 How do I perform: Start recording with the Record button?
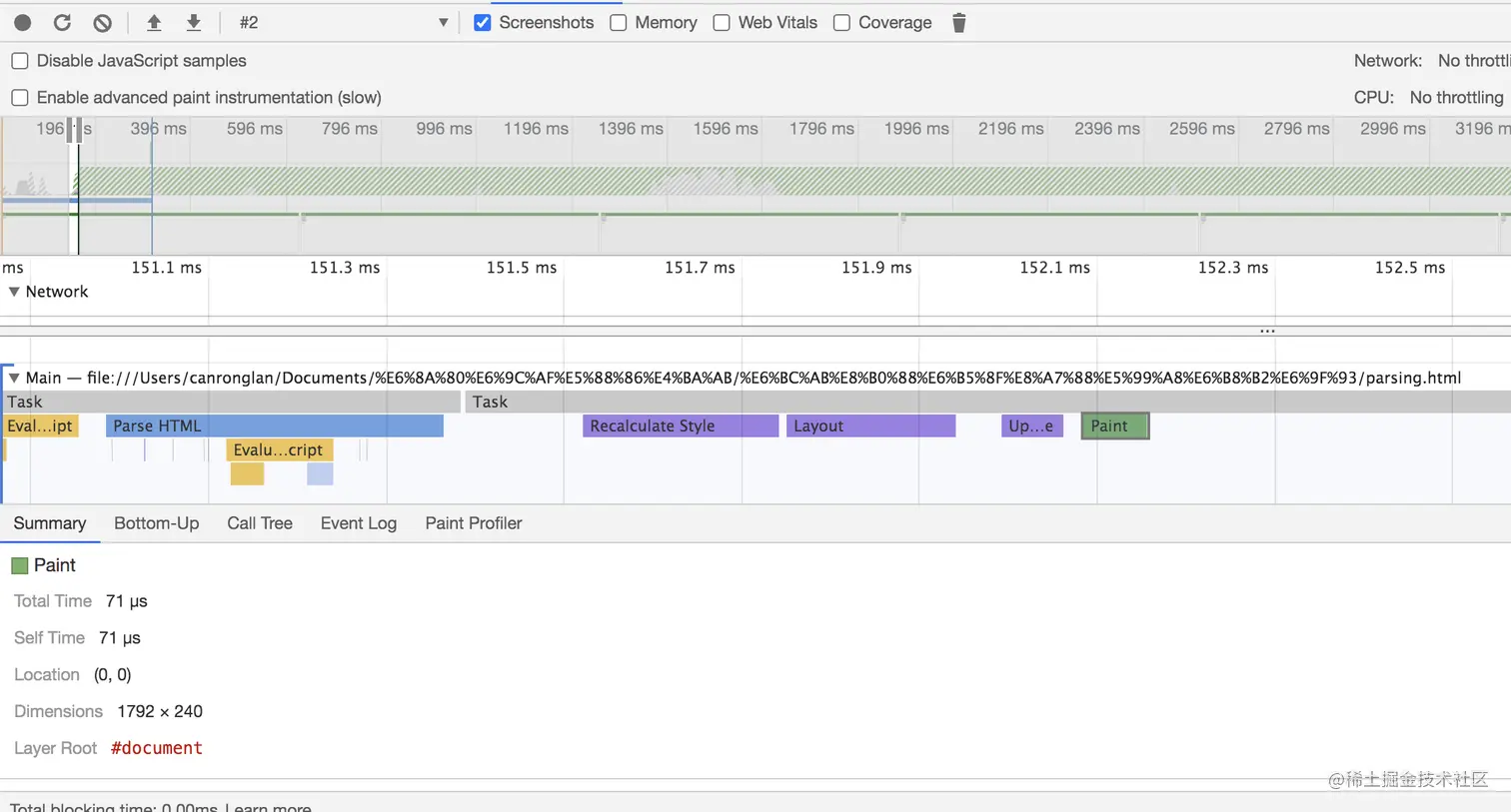[22, 22]
